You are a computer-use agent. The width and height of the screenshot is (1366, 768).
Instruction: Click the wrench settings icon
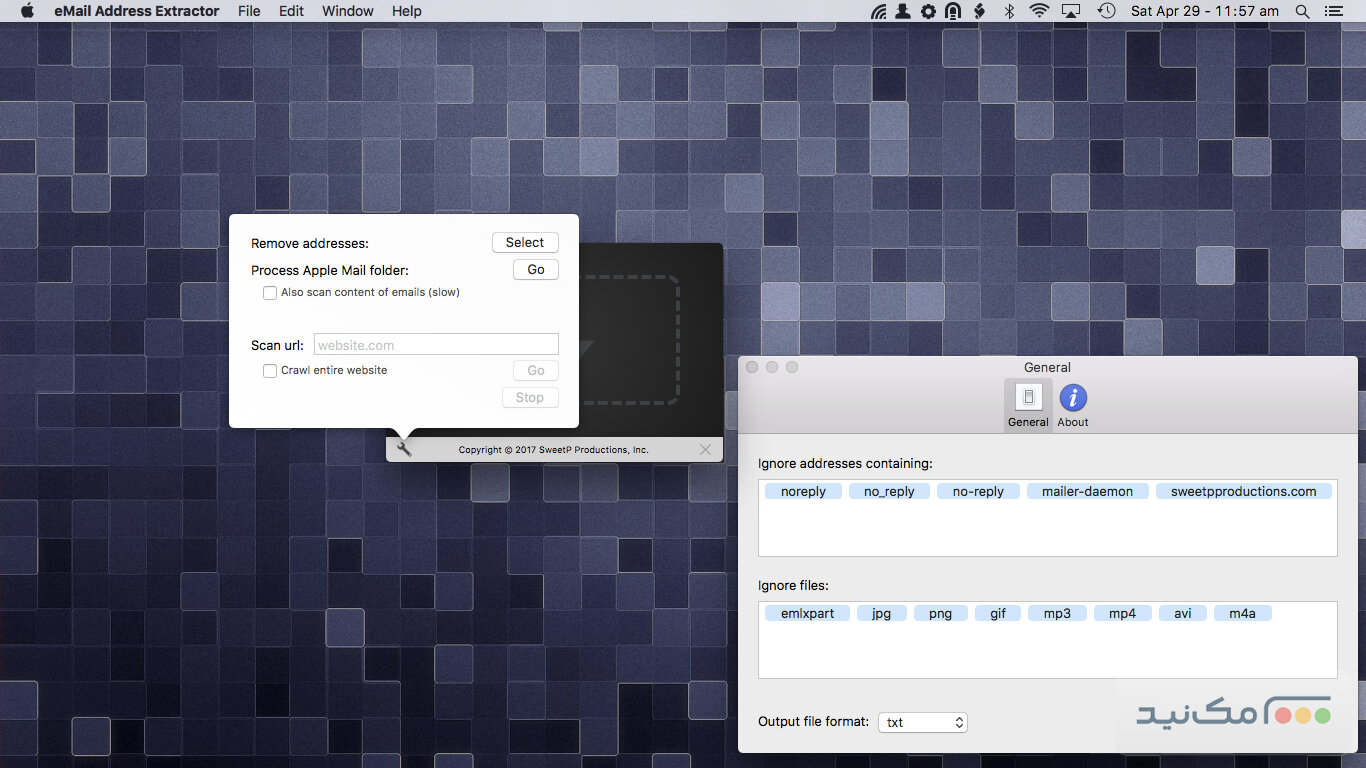pos(404,450)
